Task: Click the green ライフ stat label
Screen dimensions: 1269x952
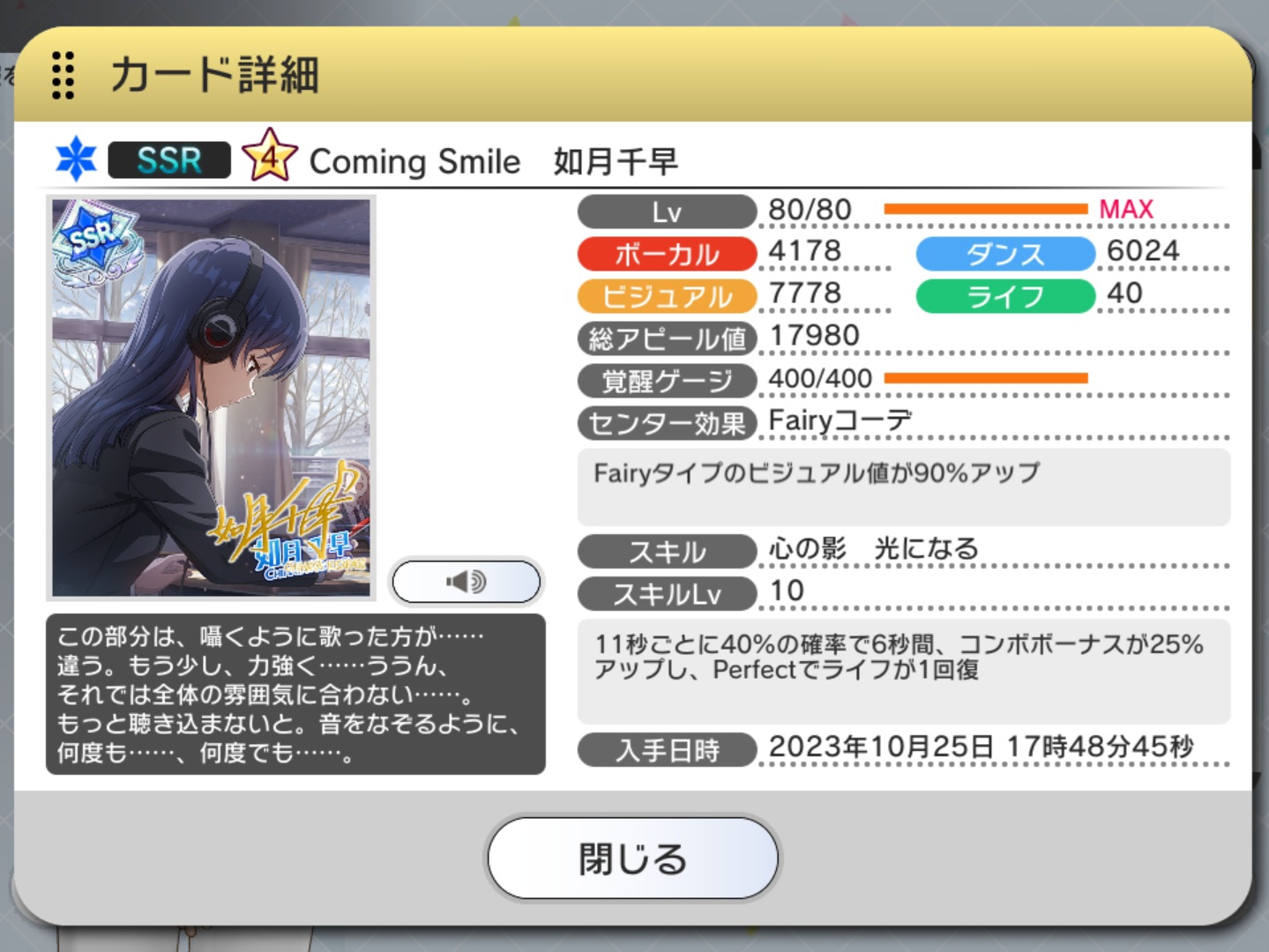Action: click(1005, 296)
